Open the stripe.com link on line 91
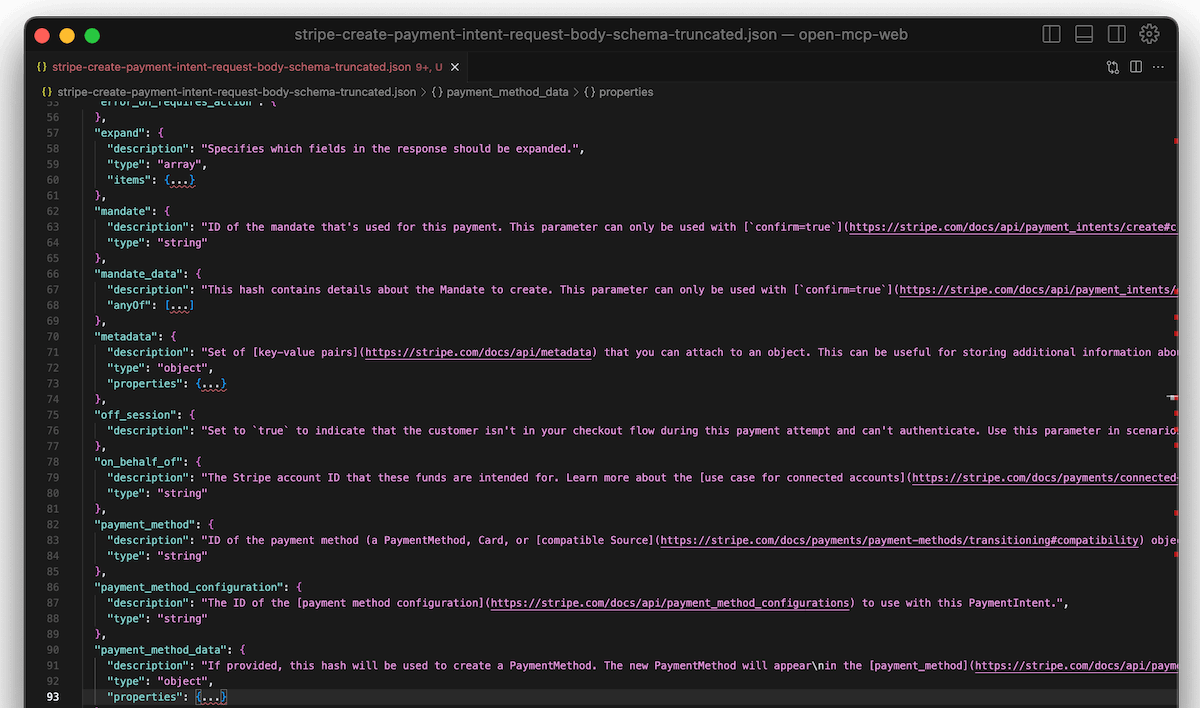This screenshot has width=1200, height=708. coord(1075,665)
